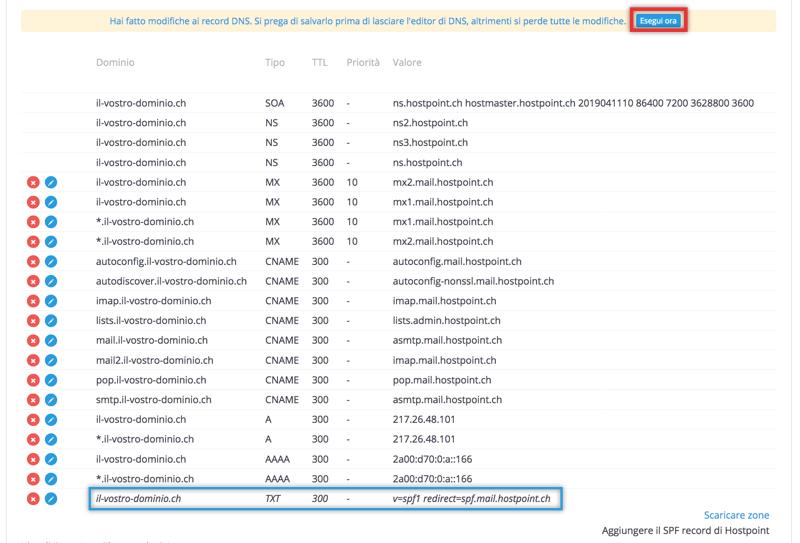
Task: Delete the pop.il-vostro-dominio.ch CNAME record
Action: click(33, 380)
